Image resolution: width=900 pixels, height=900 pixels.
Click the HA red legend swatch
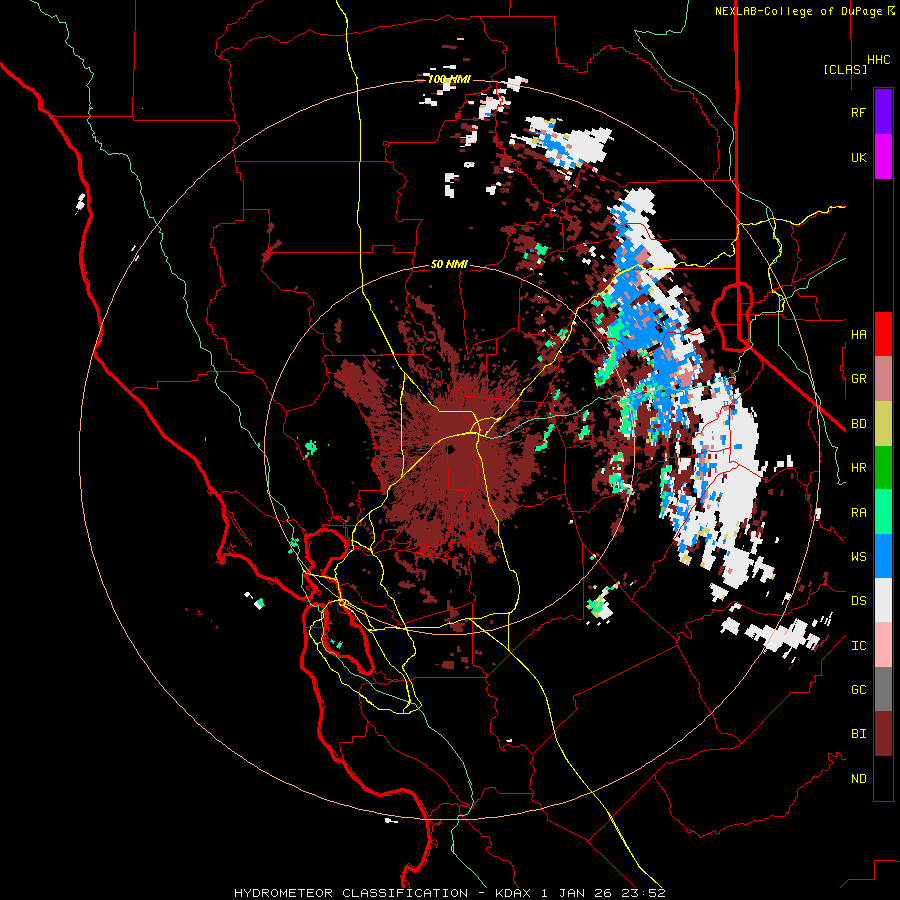pos(883,334)
